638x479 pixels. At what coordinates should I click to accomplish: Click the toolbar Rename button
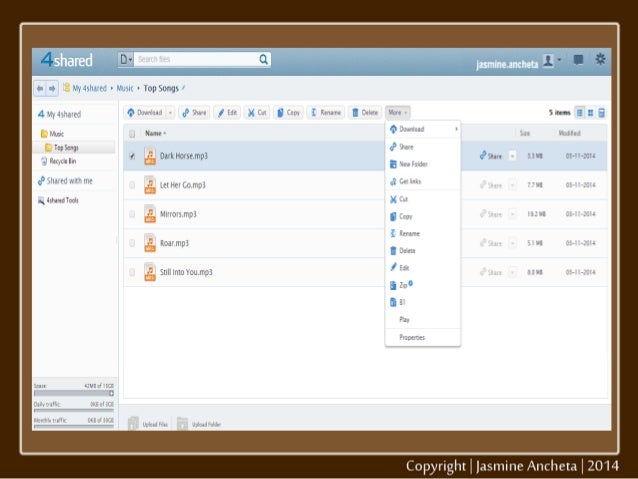coord(326,113)
